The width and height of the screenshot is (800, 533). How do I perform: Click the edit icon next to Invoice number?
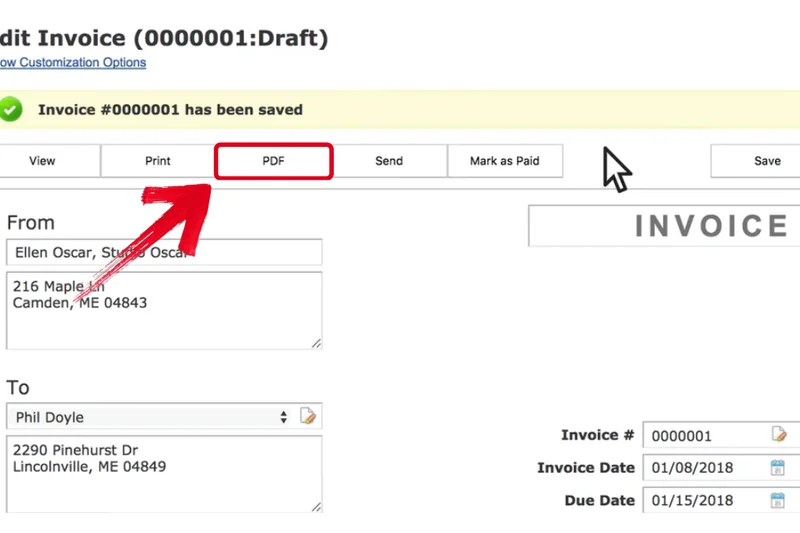(x=778, y=435)
